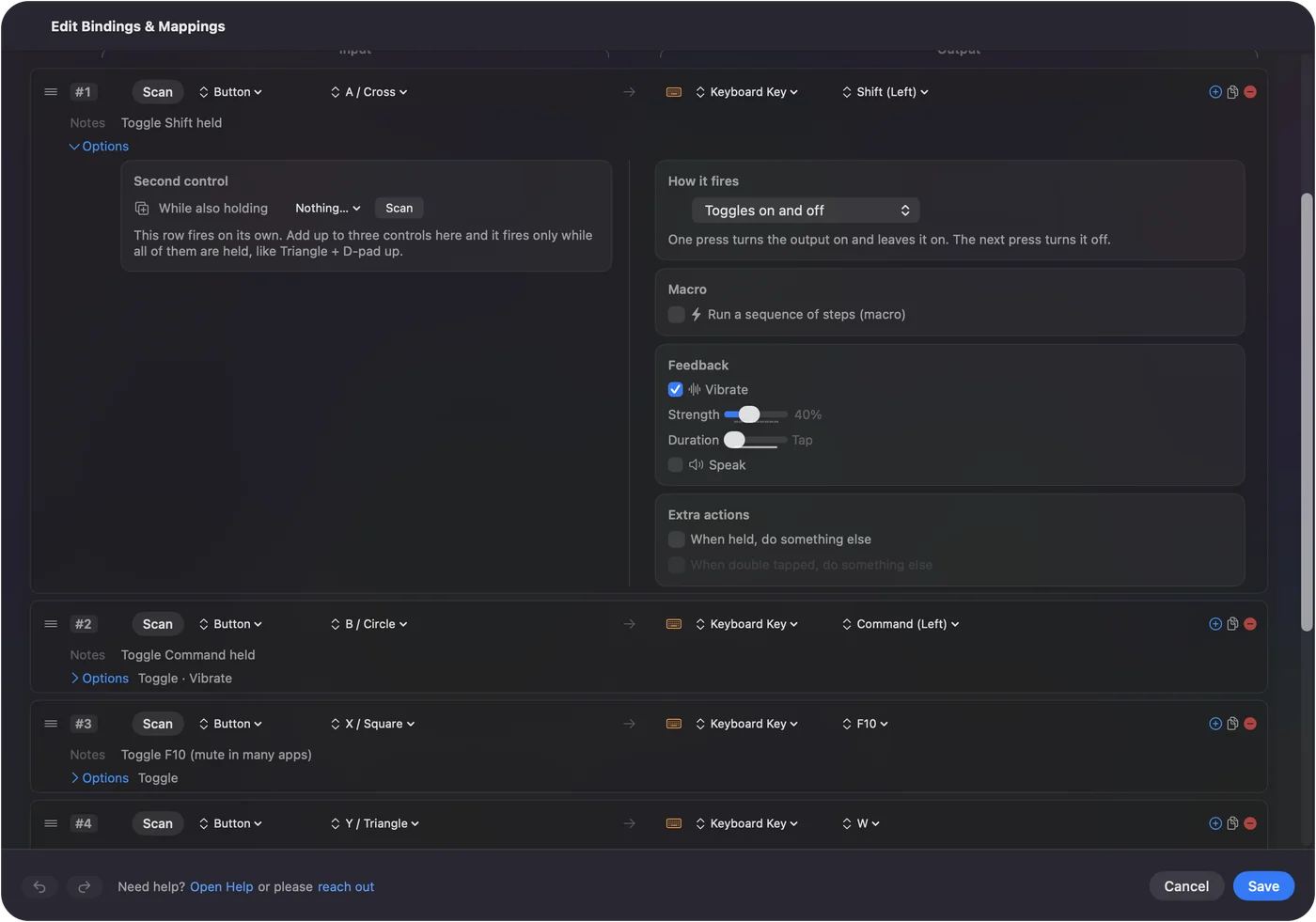Click the vertical scrollbar of the bindings list
This screenshot has width=1316, height=922.
(x=1307, y=412)
